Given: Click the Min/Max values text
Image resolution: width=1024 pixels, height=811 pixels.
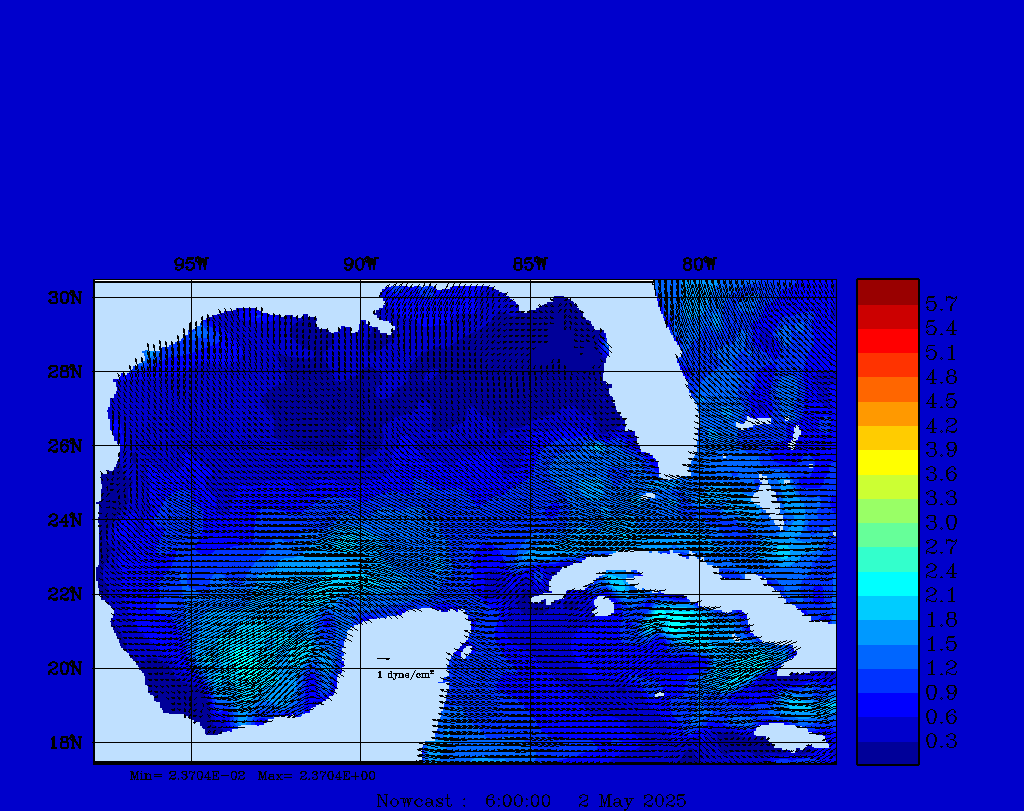Looking at the screenshot, I should click(254, 775).
